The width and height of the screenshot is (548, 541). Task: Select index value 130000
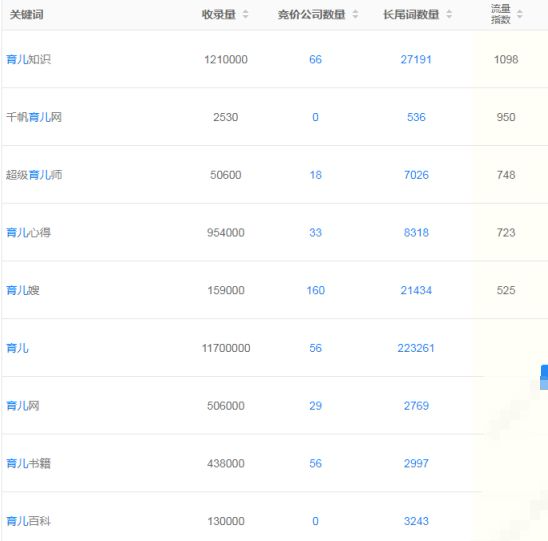pyautogui.click(x=226, y=521)
